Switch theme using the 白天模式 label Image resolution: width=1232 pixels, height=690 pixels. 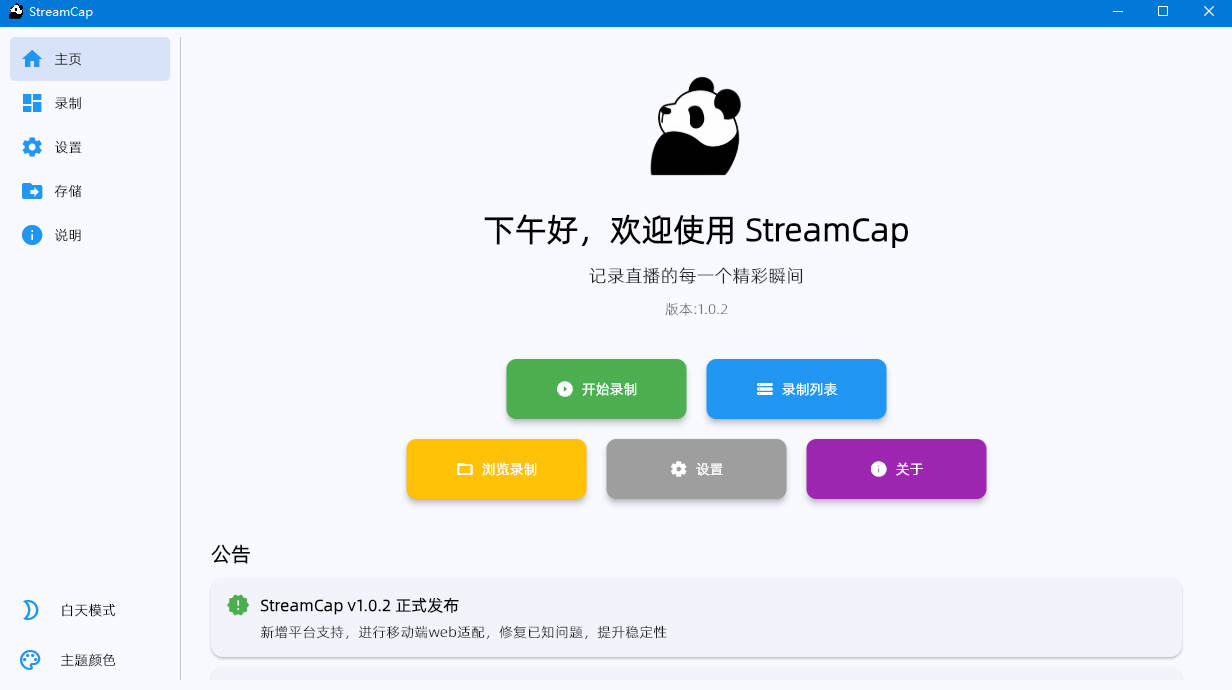click(x=88, y=610)
